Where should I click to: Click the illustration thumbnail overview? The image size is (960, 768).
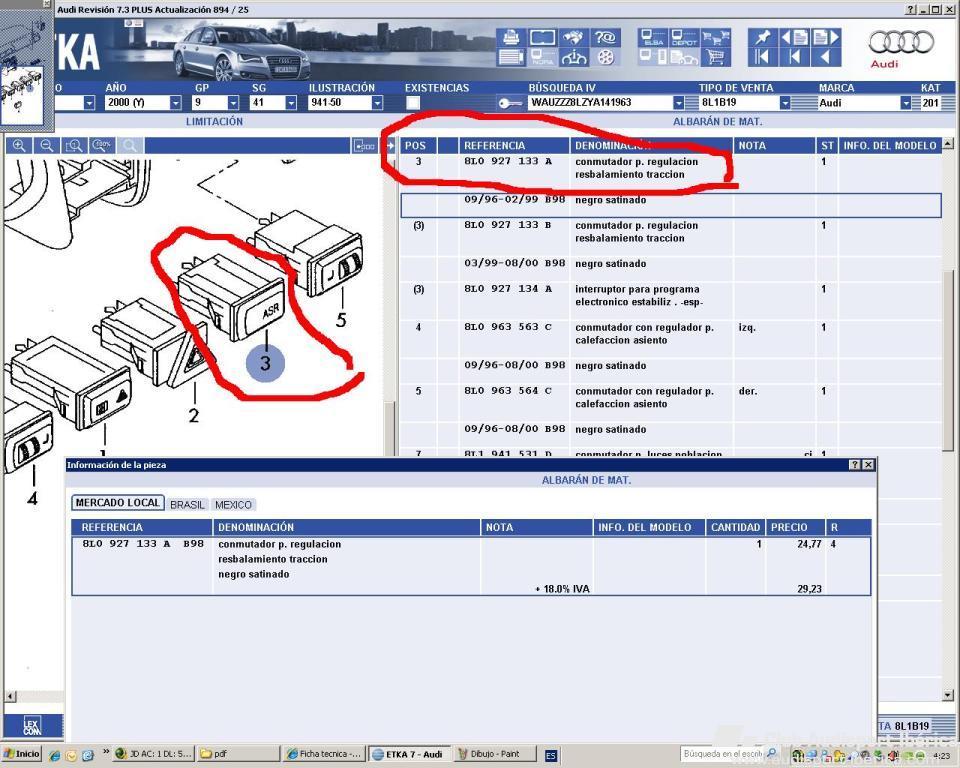(x=22, y=94)
